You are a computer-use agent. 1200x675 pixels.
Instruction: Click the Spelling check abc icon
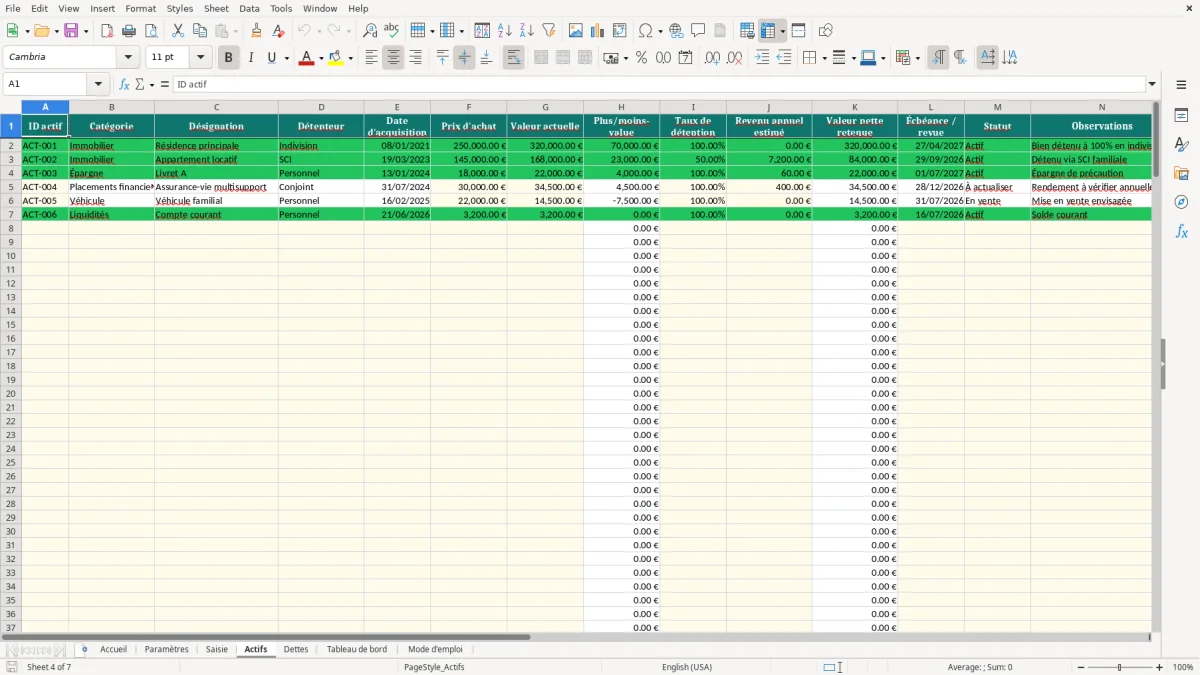point(392,31)
